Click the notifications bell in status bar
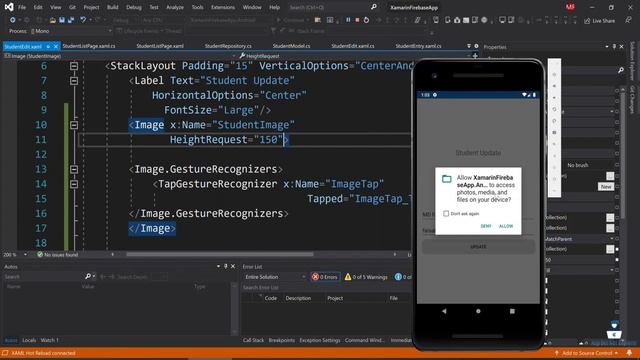 pyautogui.click(x=629, y=353)
